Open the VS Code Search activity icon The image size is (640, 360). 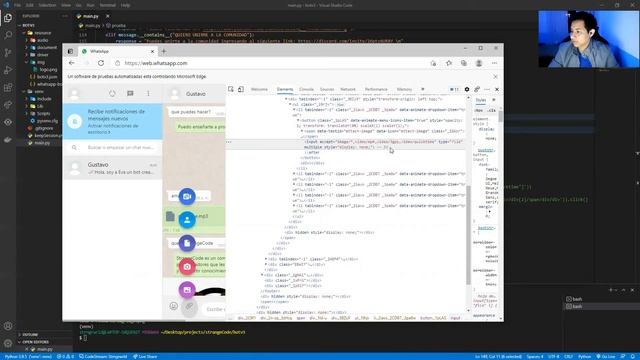pyautogui.click(x=8, y=35)
